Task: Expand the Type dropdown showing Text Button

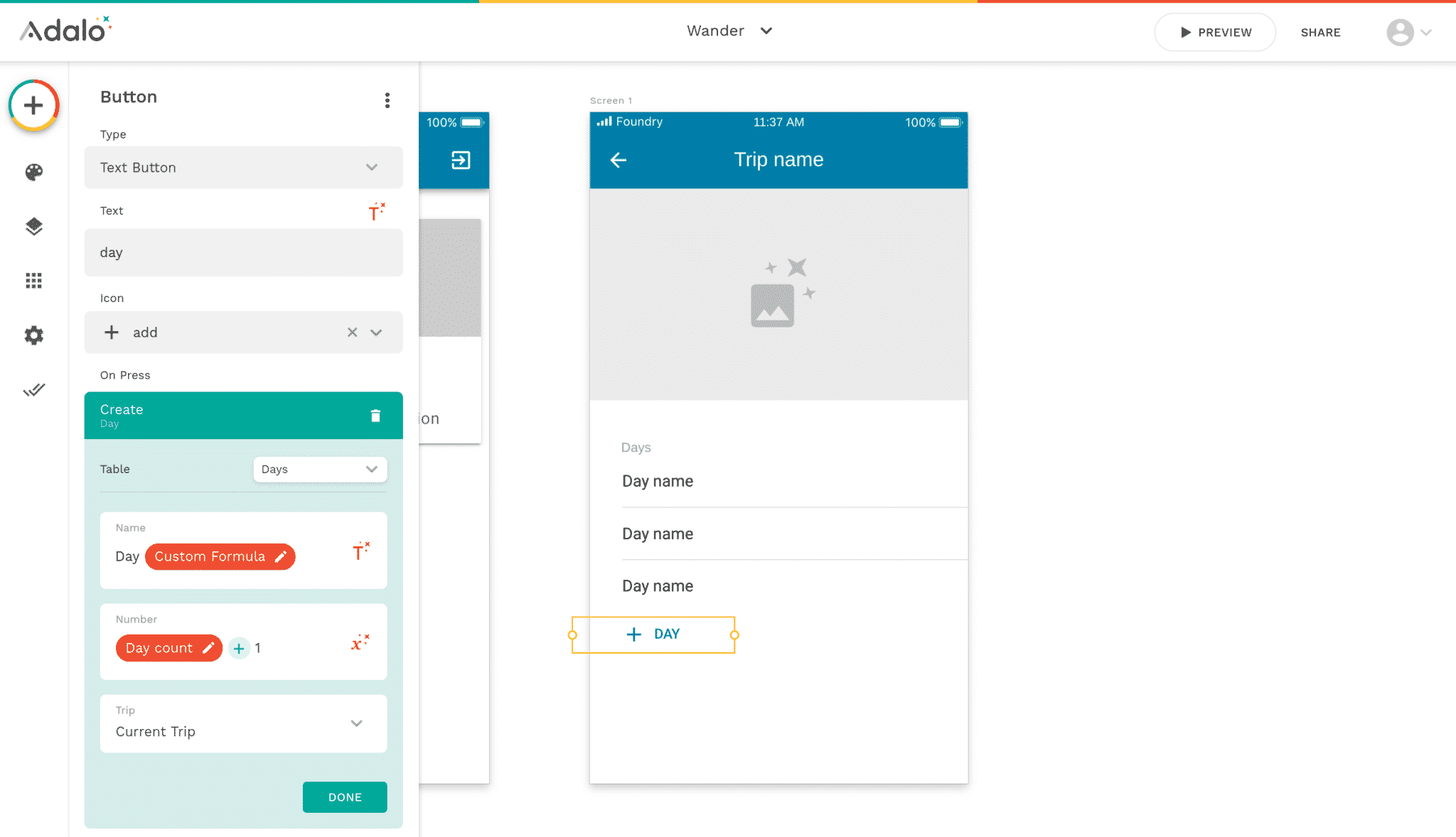Action: 243,168
